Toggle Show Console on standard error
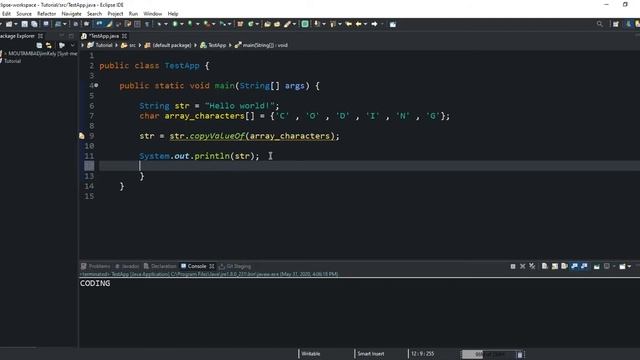This screenshot has width=640, height=360. tap(584, 267)
